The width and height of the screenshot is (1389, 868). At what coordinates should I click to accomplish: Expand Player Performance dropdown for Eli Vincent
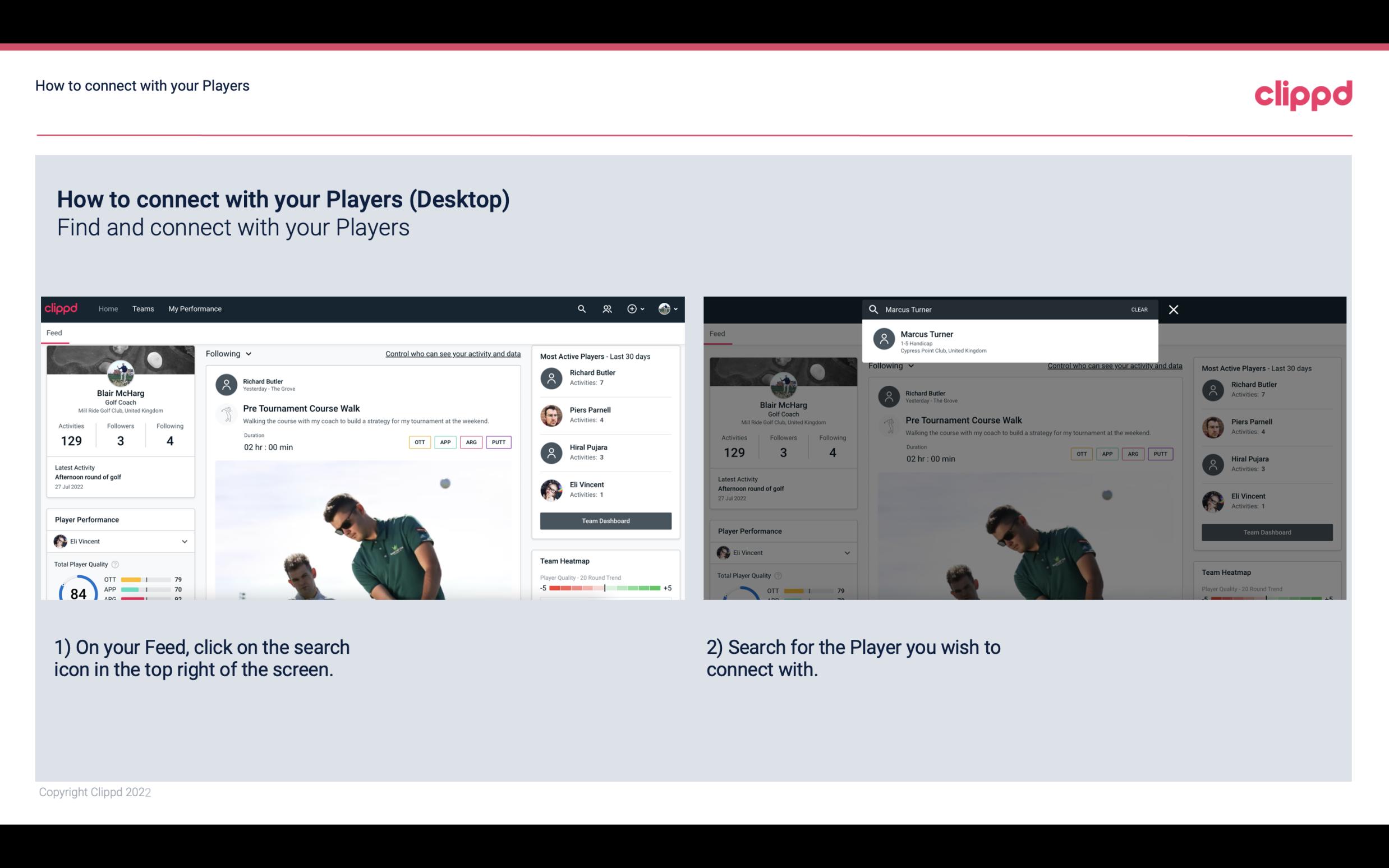[185, 541]
